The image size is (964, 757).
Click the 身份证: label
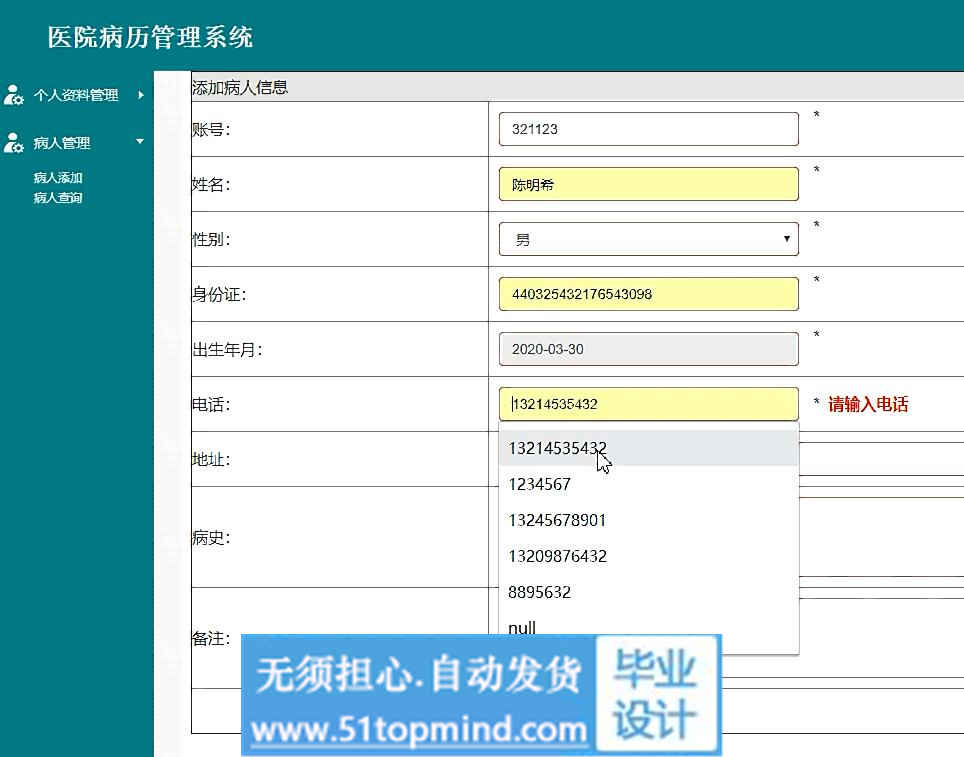[219, 295]
